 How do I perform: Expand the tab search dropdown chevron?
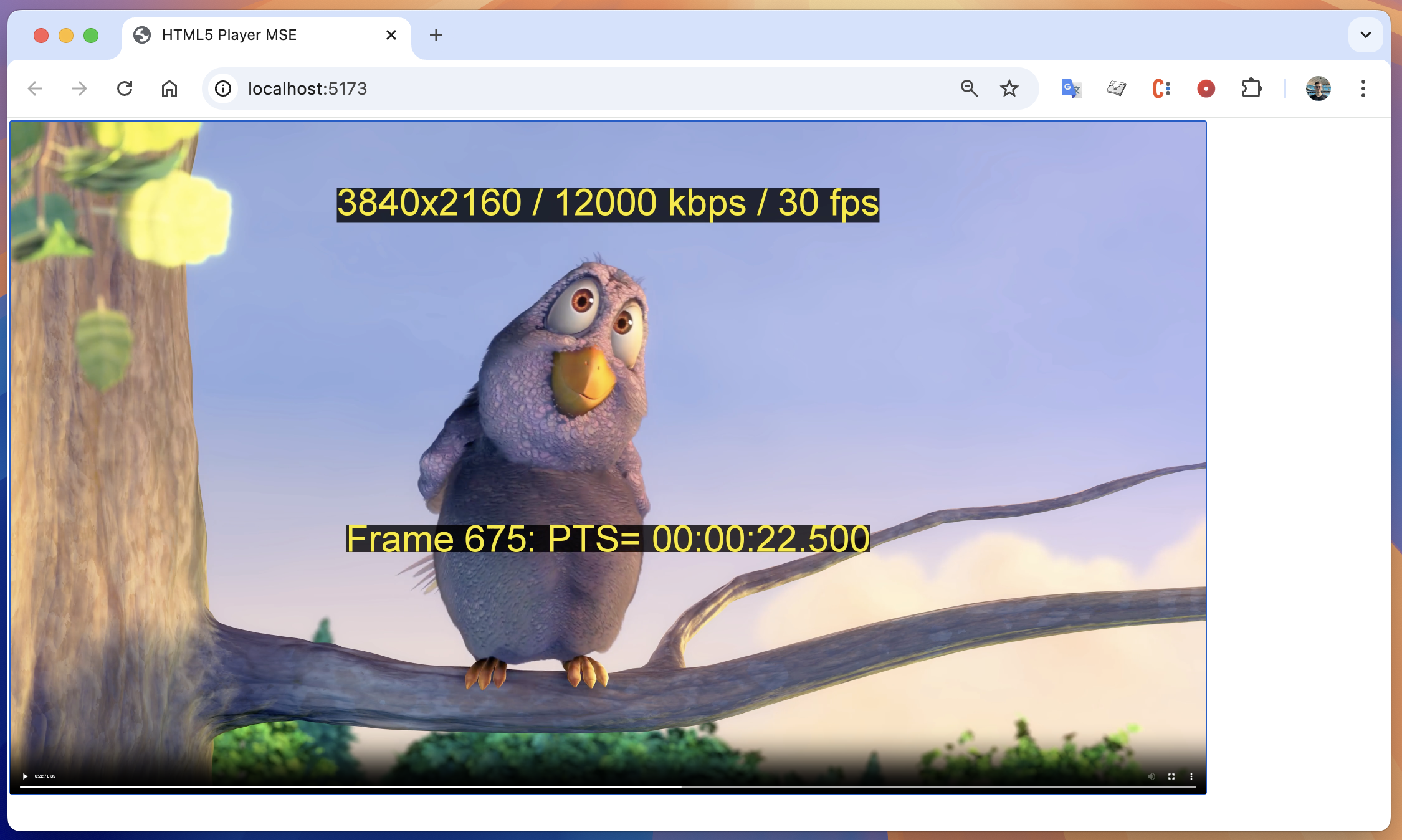[1365, 35]
